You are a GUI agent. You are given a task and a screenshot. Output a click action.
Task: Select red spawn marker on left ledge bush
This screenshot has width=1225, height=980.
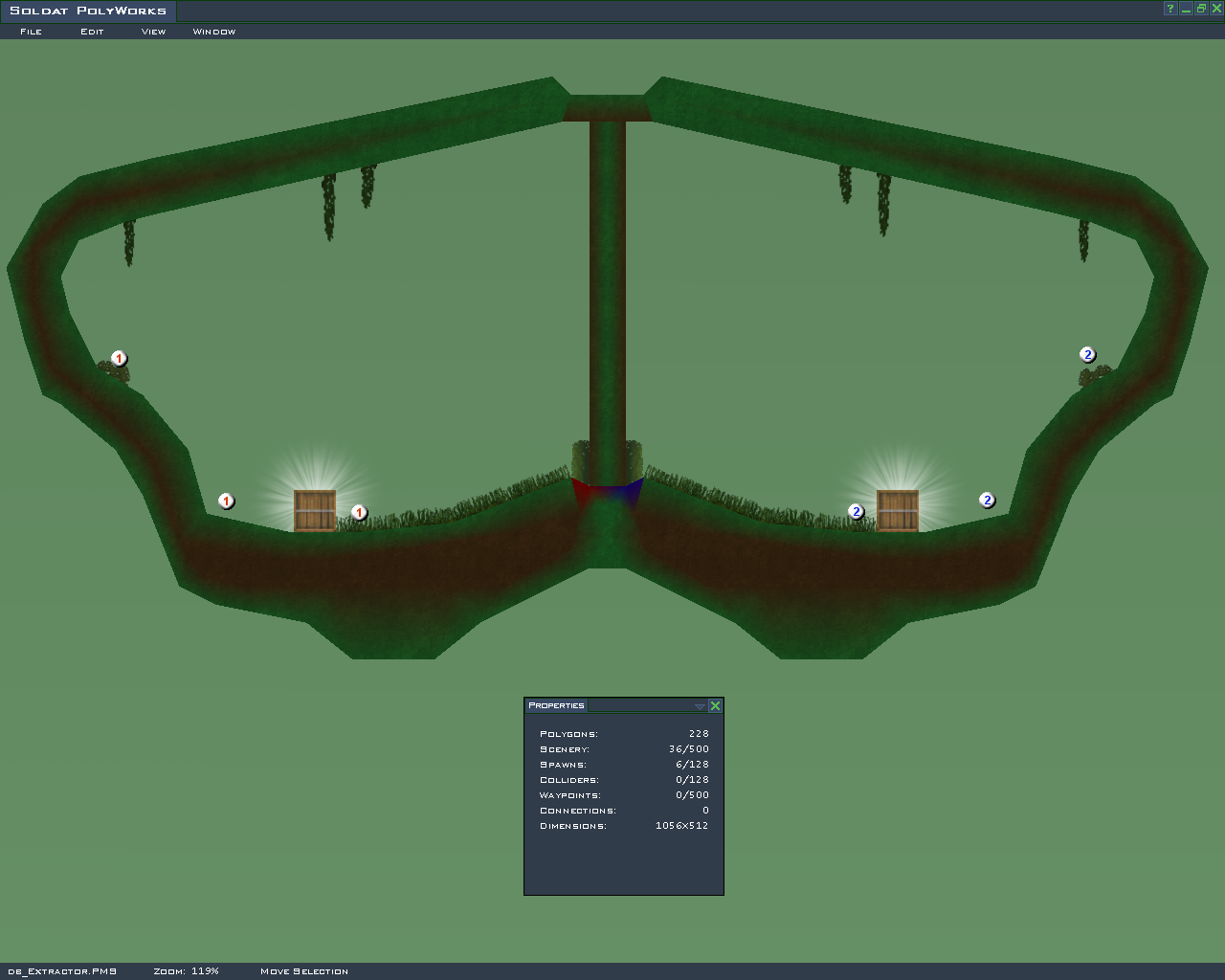[x=119, y=359]
